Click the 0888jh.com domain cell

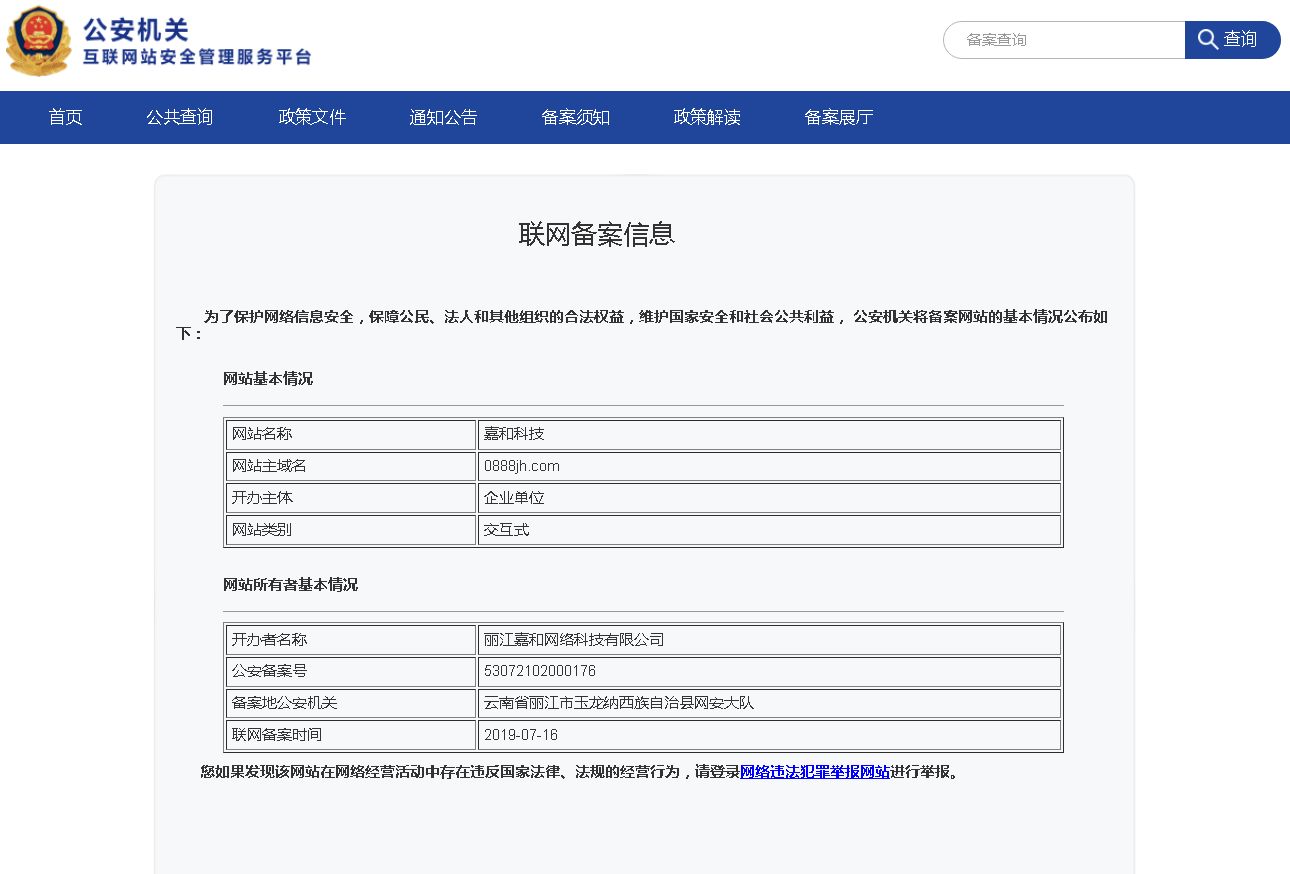[x=522, y=466]
